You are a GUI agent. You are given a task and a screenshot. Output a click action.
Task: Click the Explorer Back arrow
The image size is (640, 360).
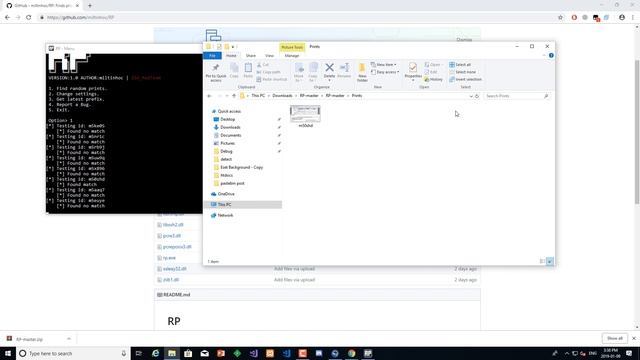coord(209,96)
